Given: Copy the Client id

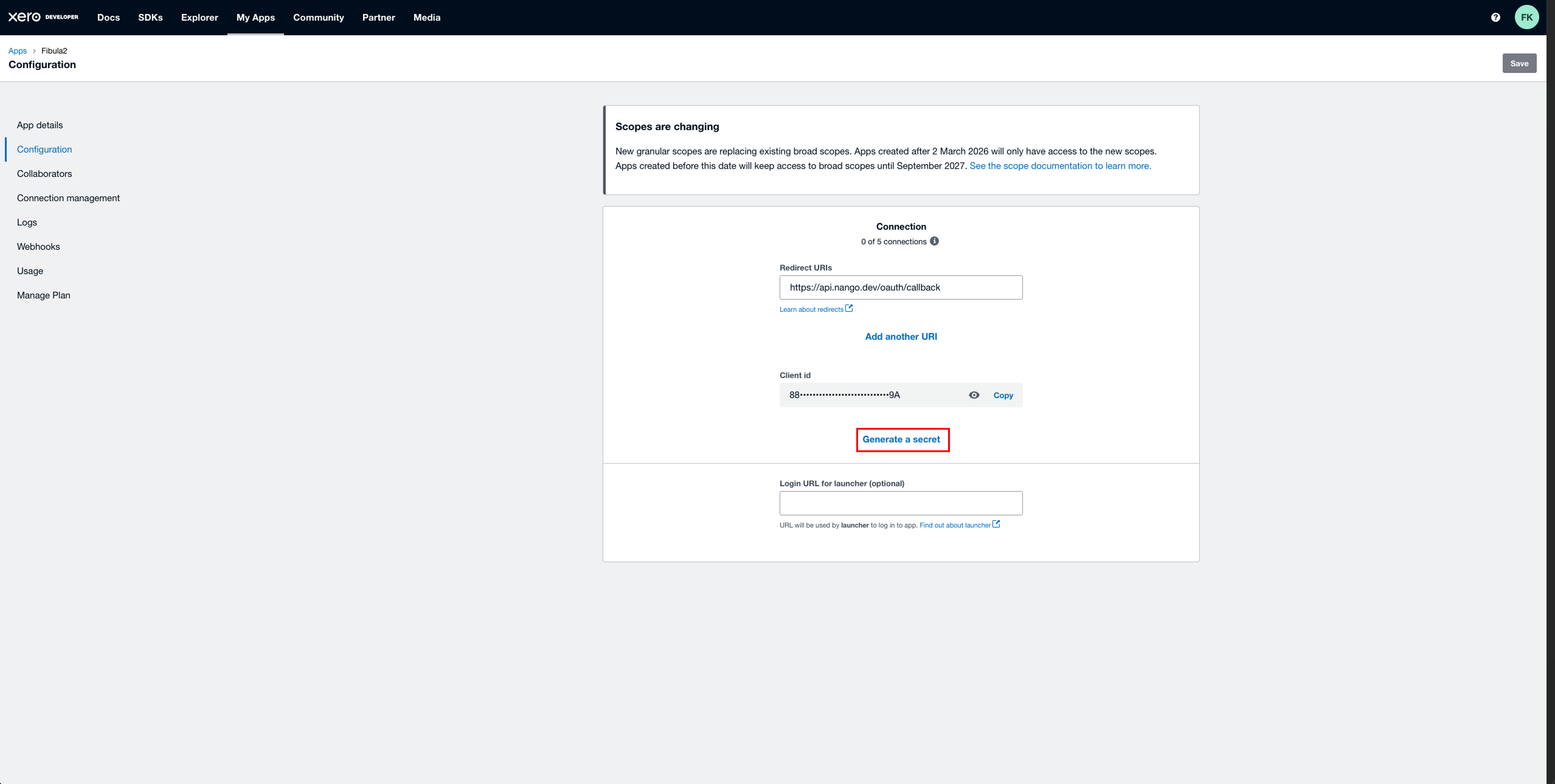Looking at the screenshot, I should (1003, 395).
